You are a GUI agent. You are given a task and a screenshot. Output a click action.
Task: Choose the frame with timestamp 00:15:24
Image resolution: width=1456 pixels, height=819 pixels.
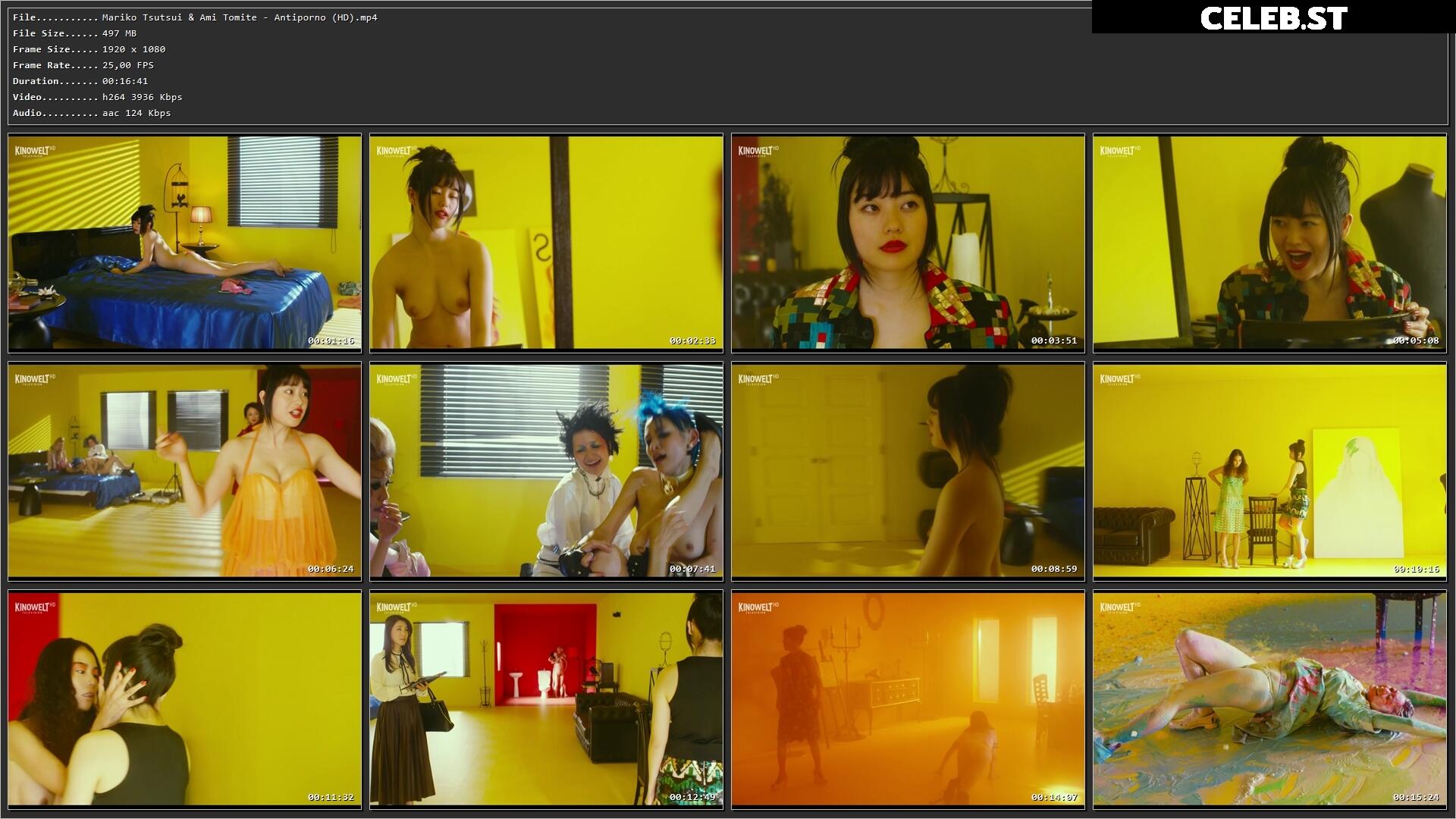pyautogui.click(x=1269, y=699)
